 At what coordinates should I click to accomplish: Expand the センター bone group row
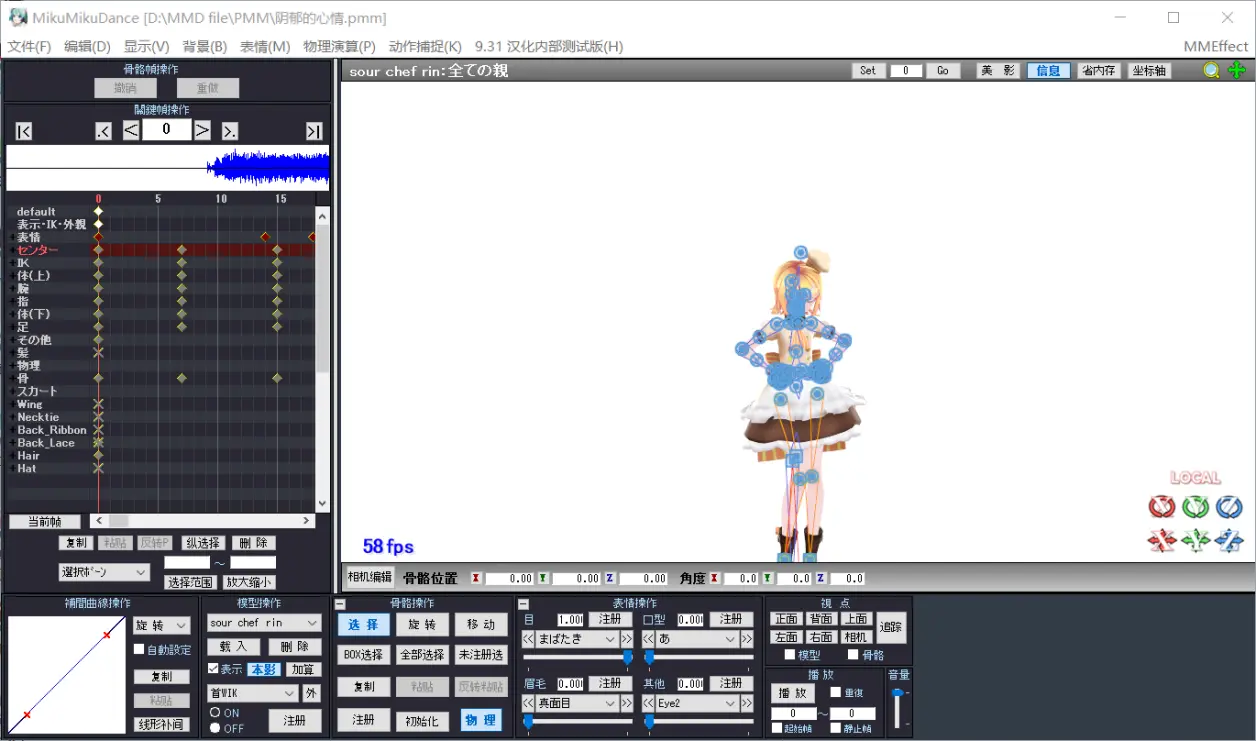12,250
